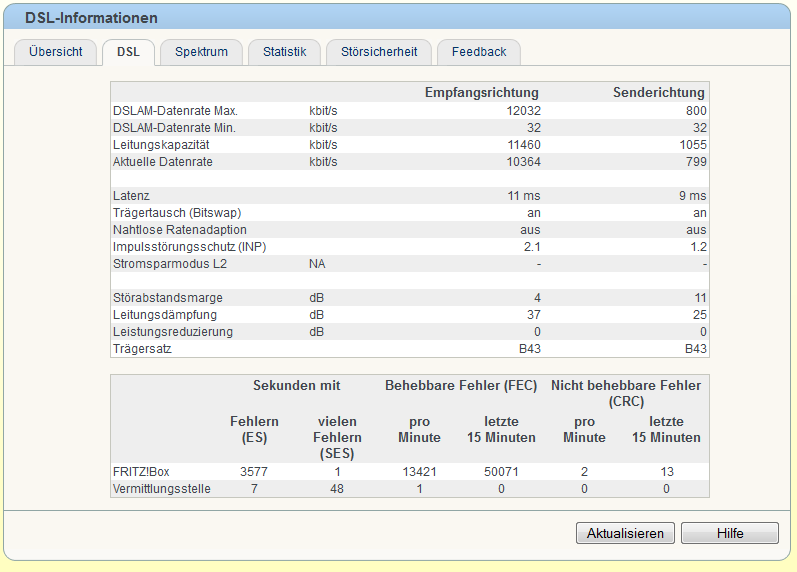Viewport: 797px width, 572px height.
Task: Click the Leistungsreduzierung row label
Action: pos(173,332)
